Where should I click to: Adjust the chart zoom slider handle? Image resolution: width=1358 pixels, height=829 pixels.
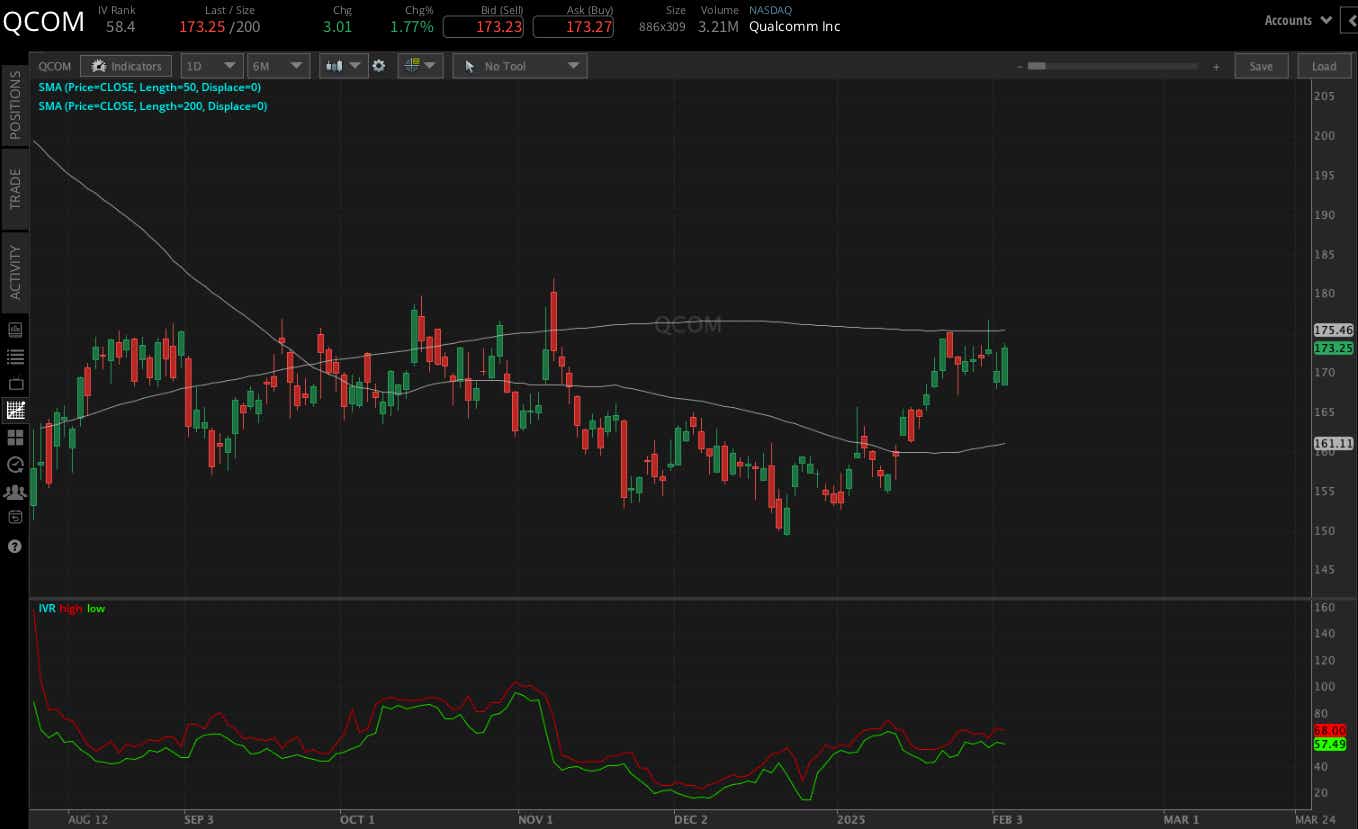pyautogui.click(x=1036, y=66)
